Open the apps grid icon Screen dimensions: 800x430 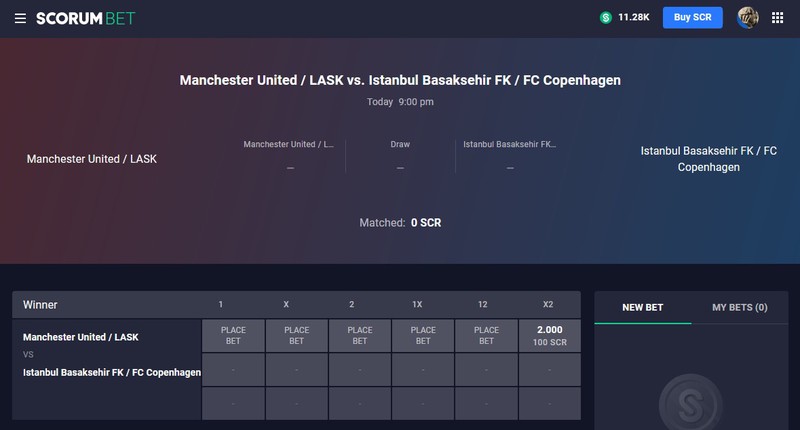[777, 18]
